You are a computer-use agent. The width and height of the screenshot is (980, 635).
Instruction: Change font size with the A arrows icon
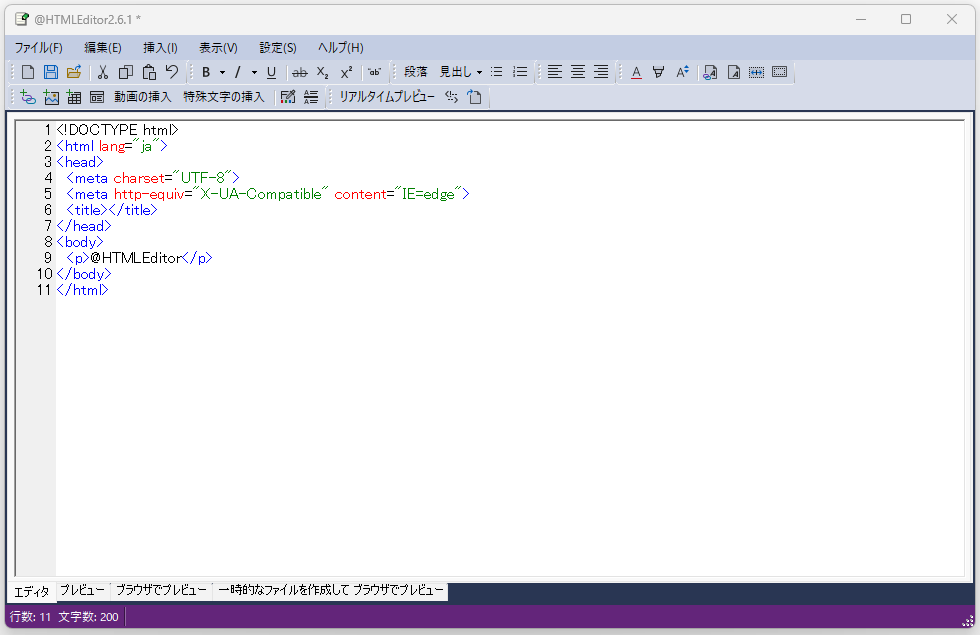[682, 72]
